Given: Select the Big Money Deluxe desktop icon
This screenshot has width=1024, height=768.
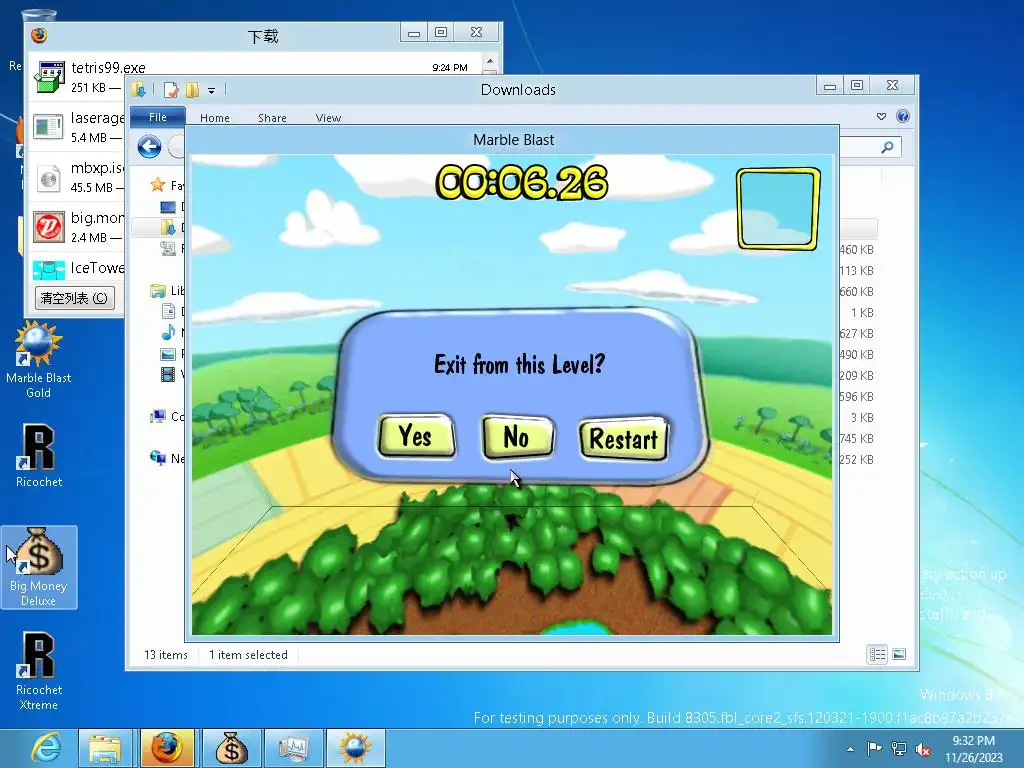Looking at the screenshot, I should 39,567.
